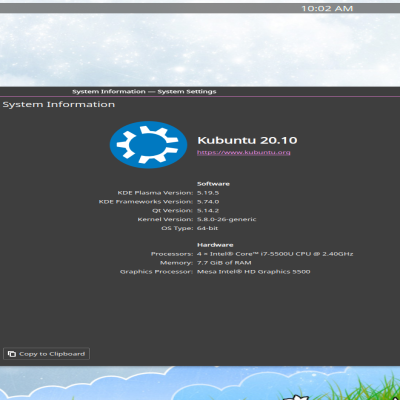Click the Copy to Clipboard button
The width and height of the screenshot is (400, 400).
pyautogui.click(x=46, y=354)
